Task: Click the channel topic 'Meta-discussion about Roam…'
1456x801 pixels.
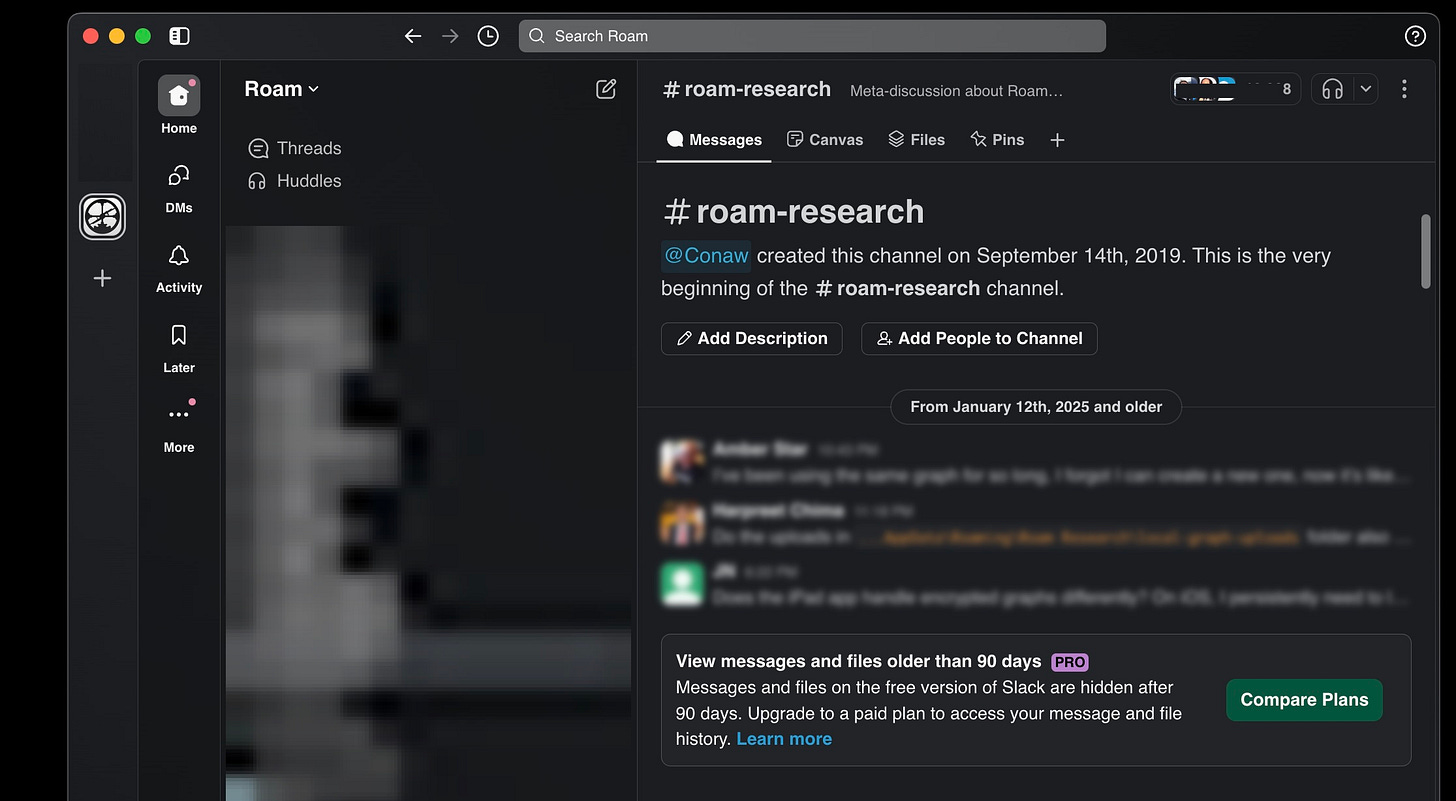Action: [956, 91]
